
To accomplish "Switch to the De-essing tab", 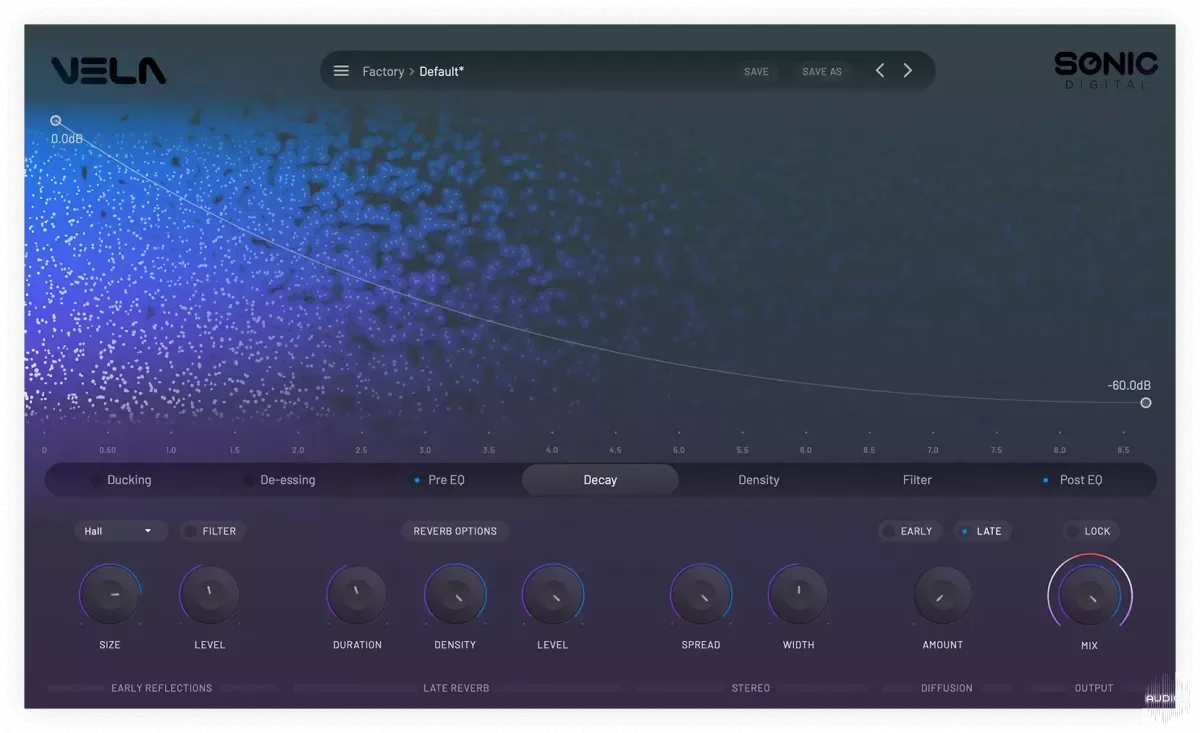I will (288, 480).
